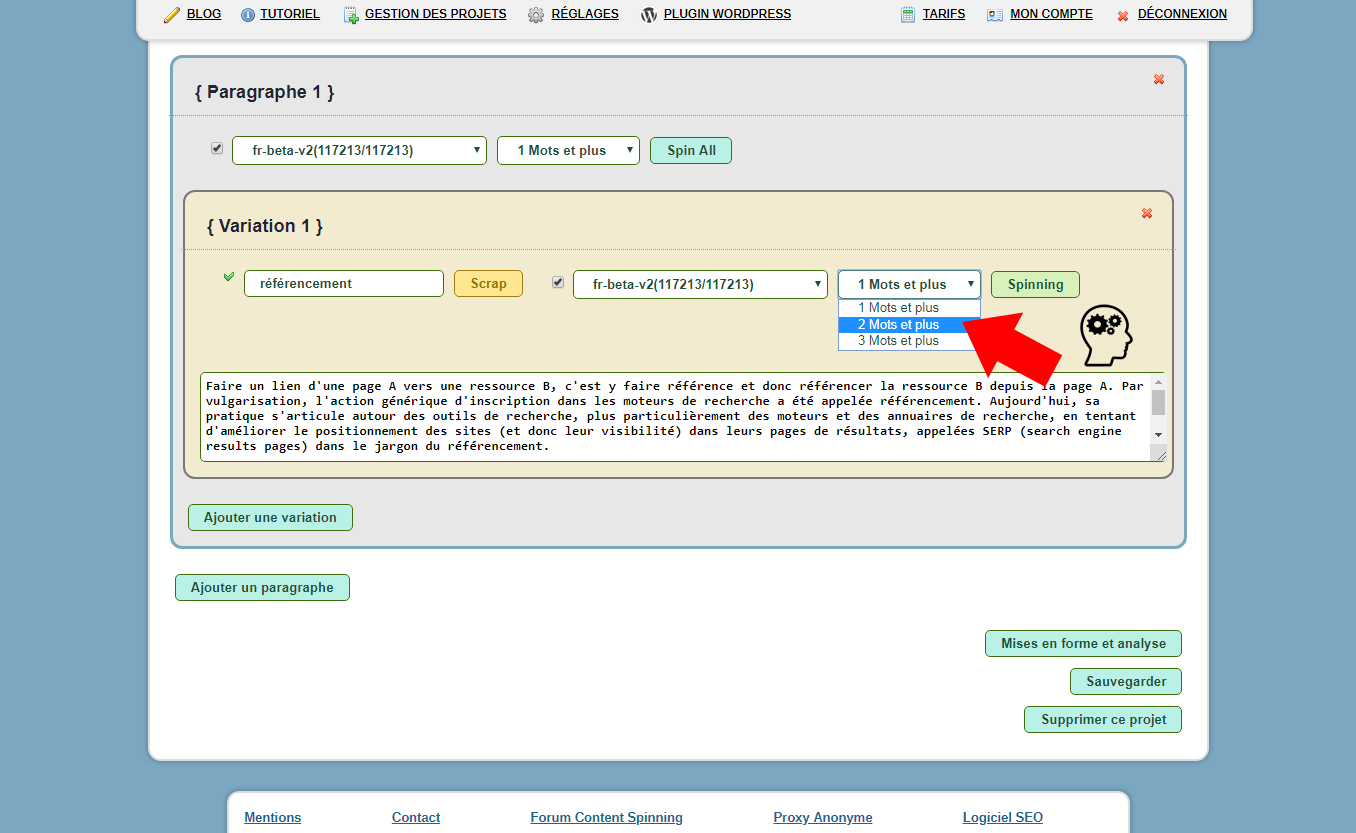1356x833 pixels.
Task: Open Paragraphe 1 fr-beta-v2 dictionary dropdown
Action: (x=360, y=150)
